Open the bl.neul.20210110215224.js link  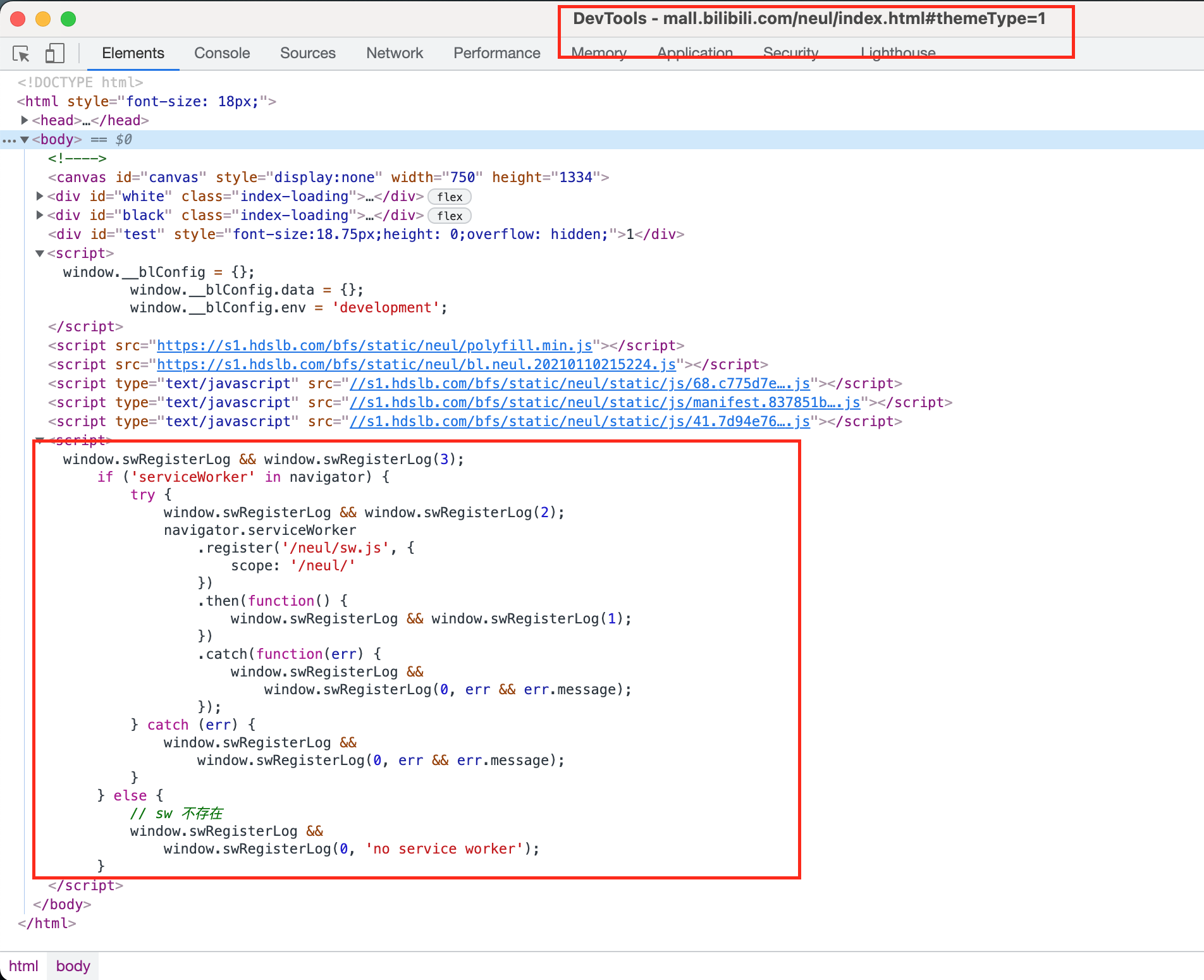(416, 365)
